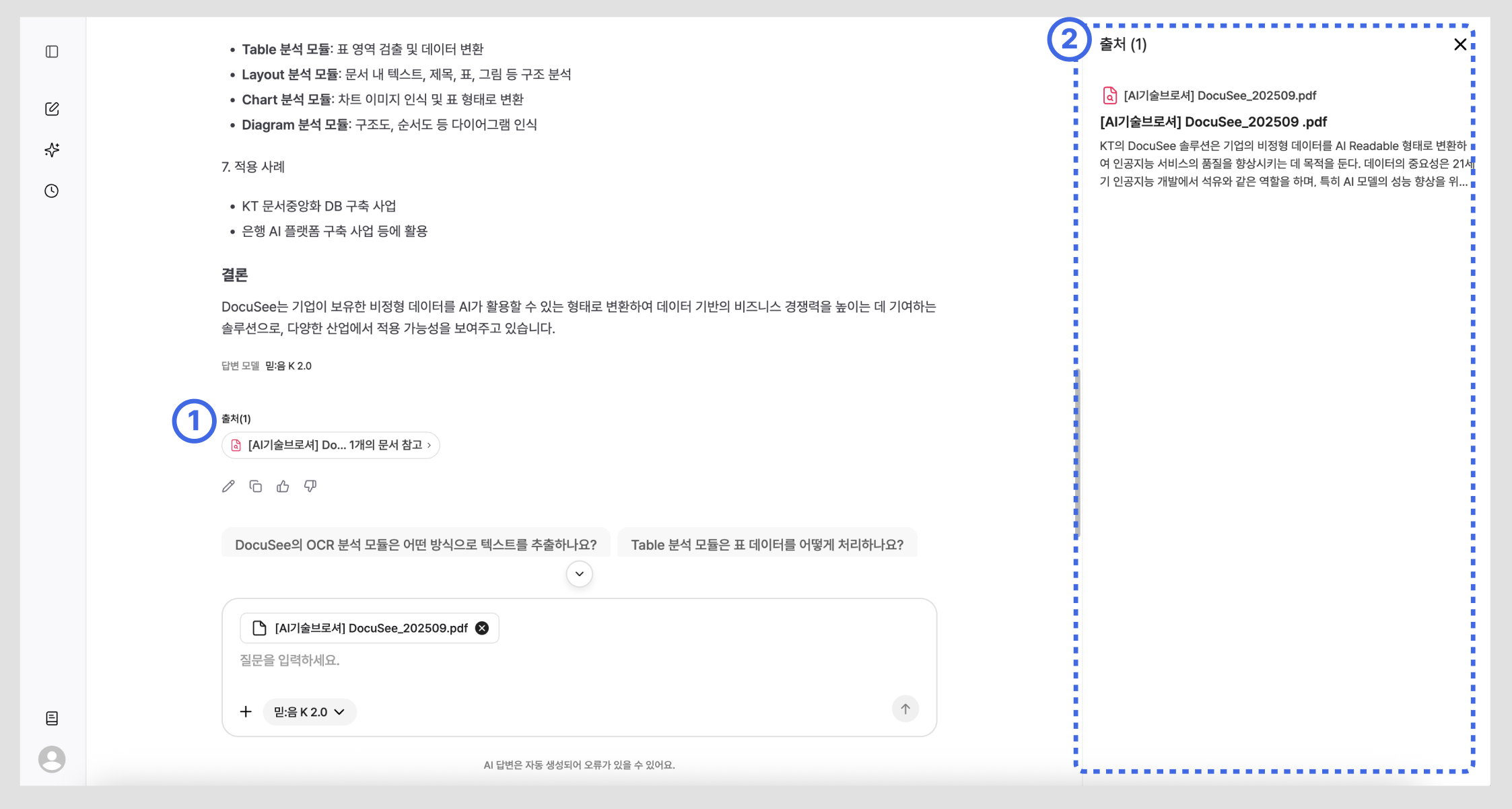Send the question with arrow button
The image size is (1512, 809).
(905, 709)
